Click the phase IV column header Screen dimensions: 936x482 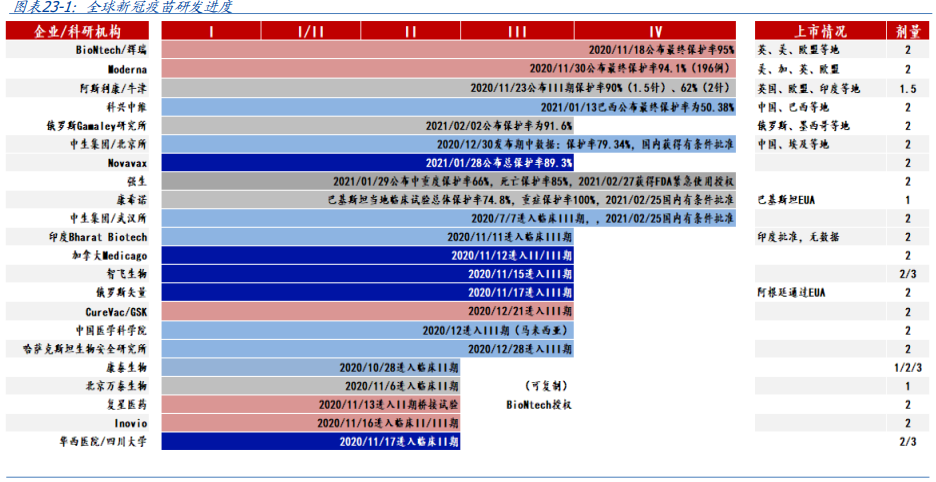click(x=655, y=31)
